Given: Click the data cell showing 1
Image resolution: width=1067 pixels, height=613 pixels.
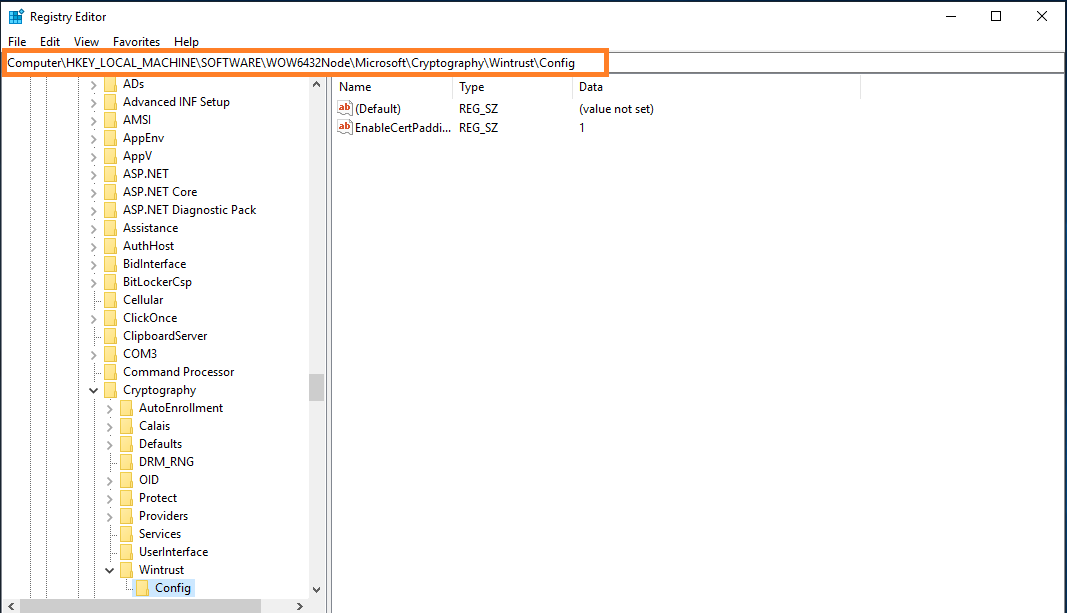Looking at the screenshot, I should (582, 127).
